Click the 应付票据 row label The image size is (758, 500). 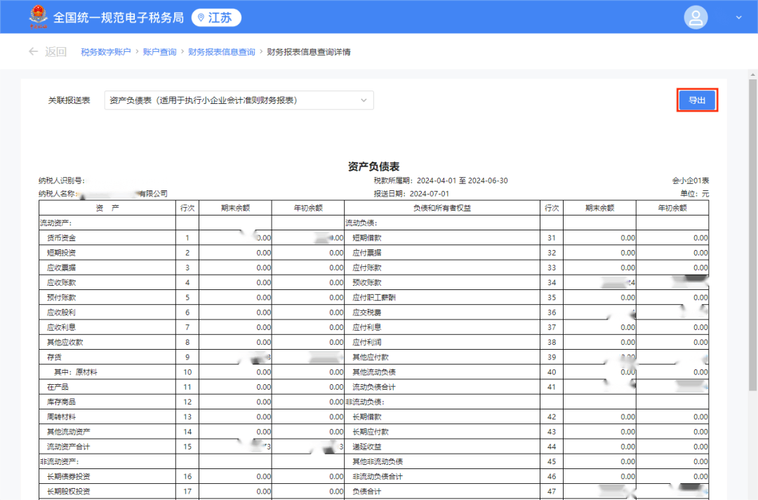(x=367, y=253)
